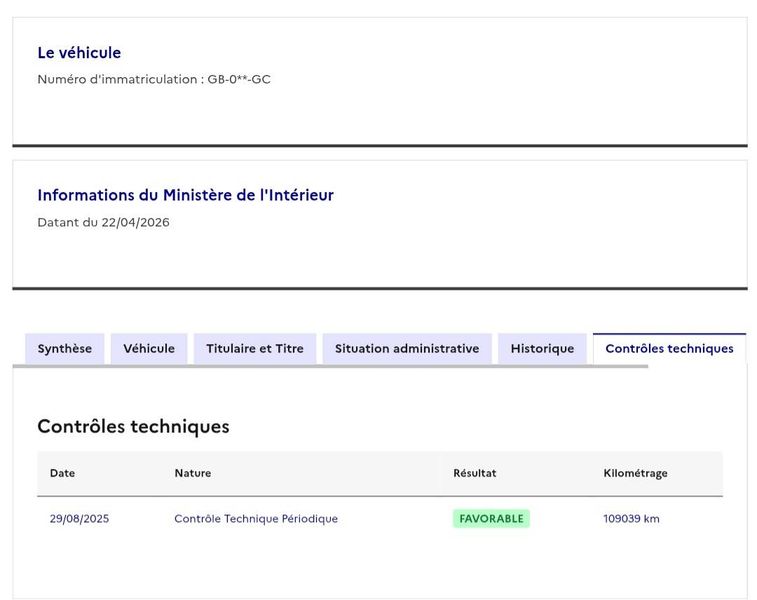757x600 pixels.
Task: Go to the Historique tab
Action: (542, 349)
